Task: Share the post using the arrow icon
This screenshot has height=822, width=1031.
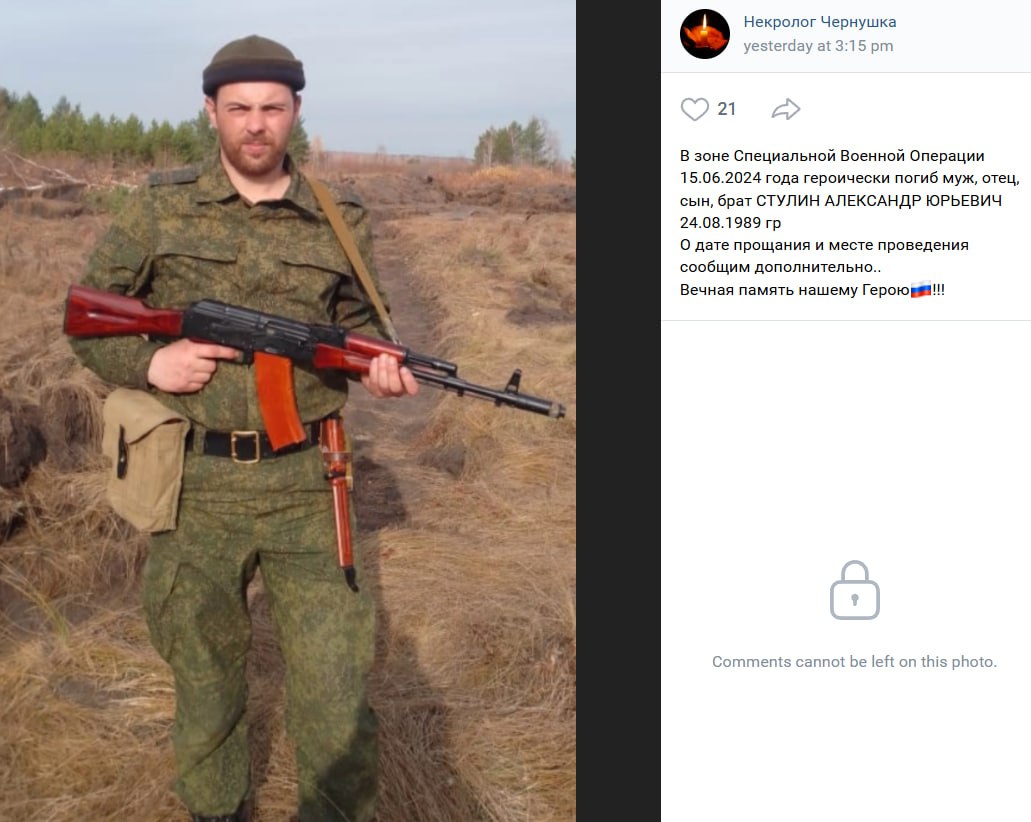Action: [786, 109]
